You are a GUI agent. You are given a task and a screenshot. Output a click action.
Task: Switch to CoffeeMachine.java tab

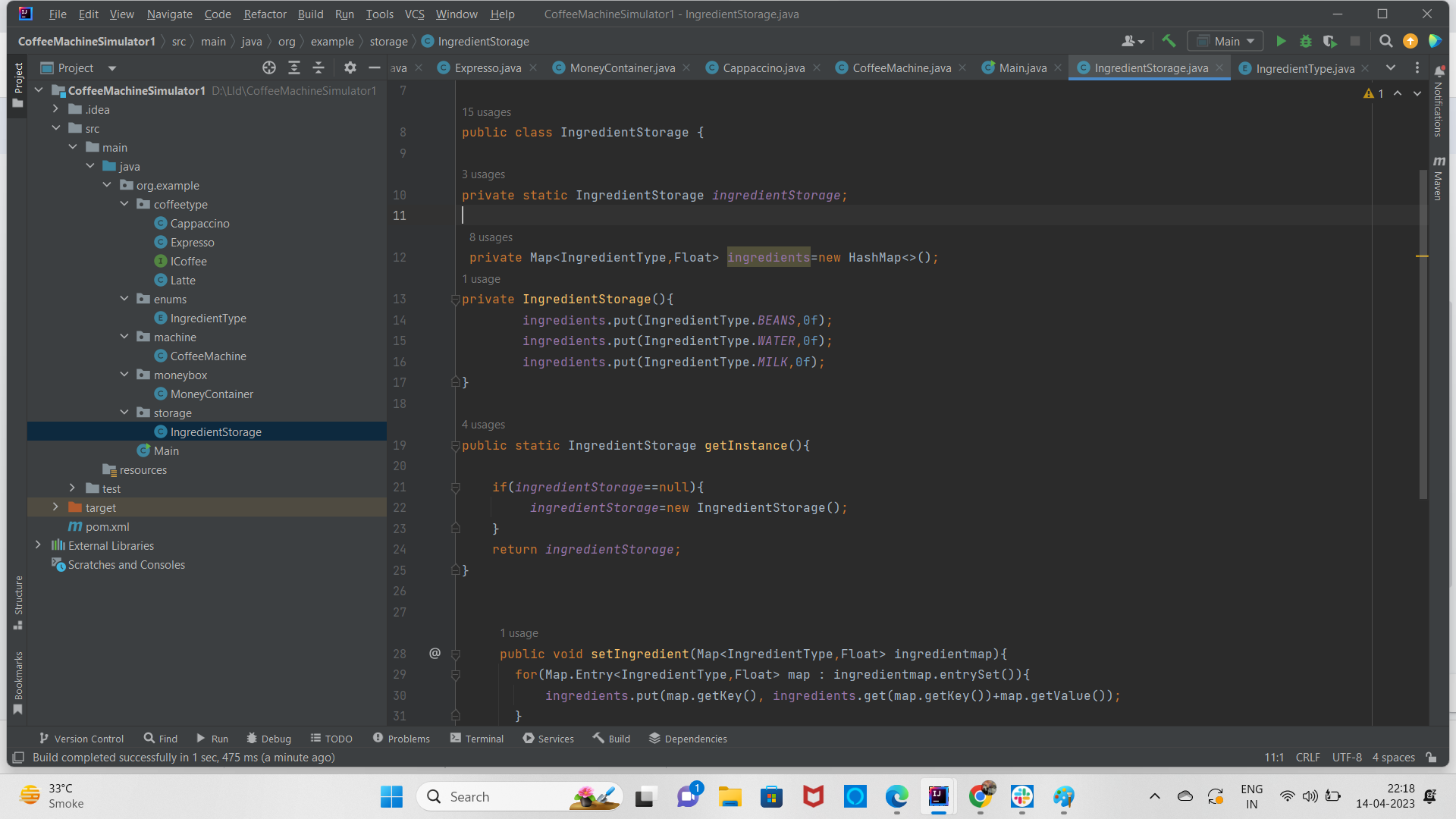point(901,68)
